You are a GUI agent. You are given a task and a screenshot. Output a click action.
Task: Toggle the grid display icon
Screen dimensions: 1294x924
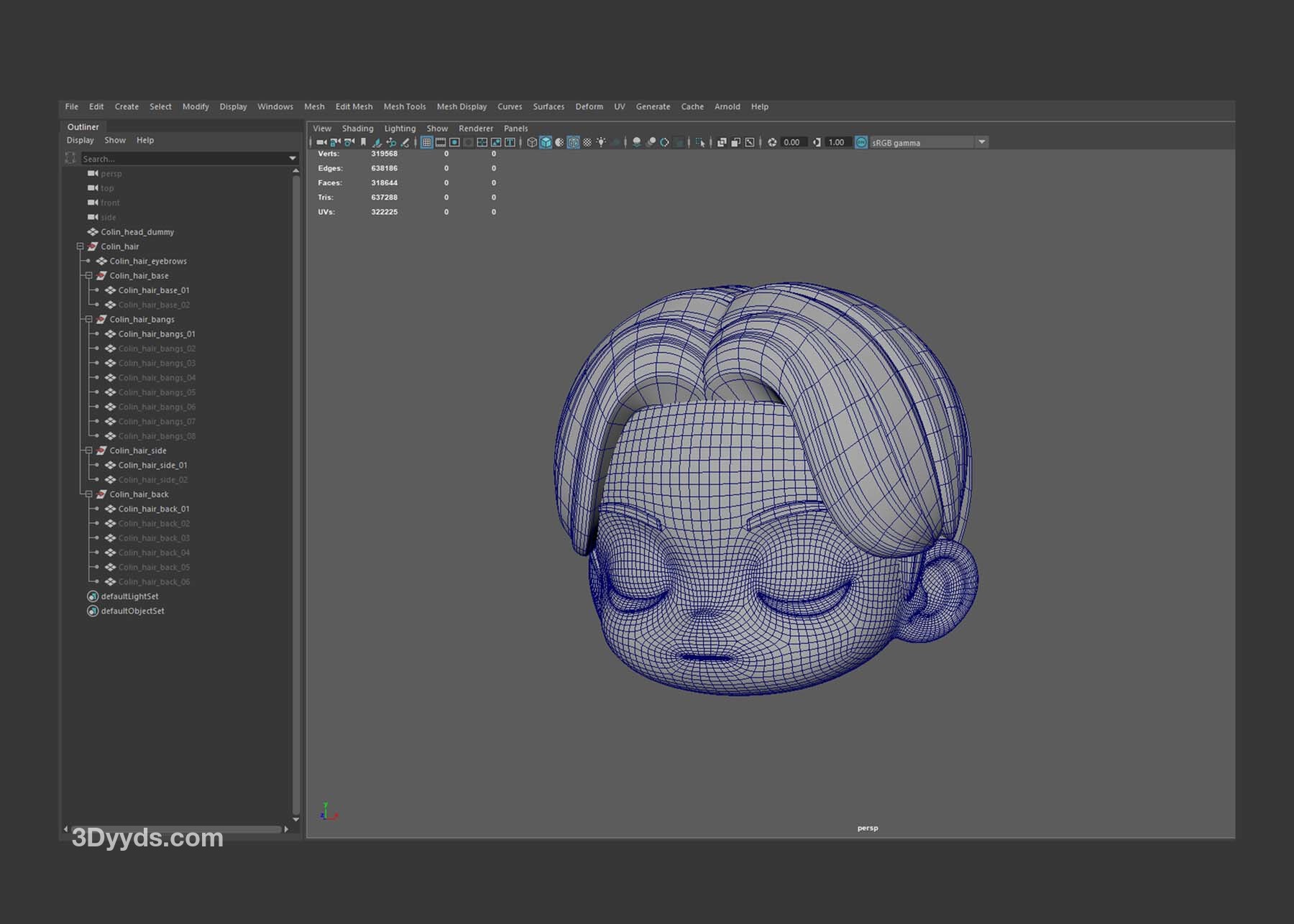pos(426,142)
